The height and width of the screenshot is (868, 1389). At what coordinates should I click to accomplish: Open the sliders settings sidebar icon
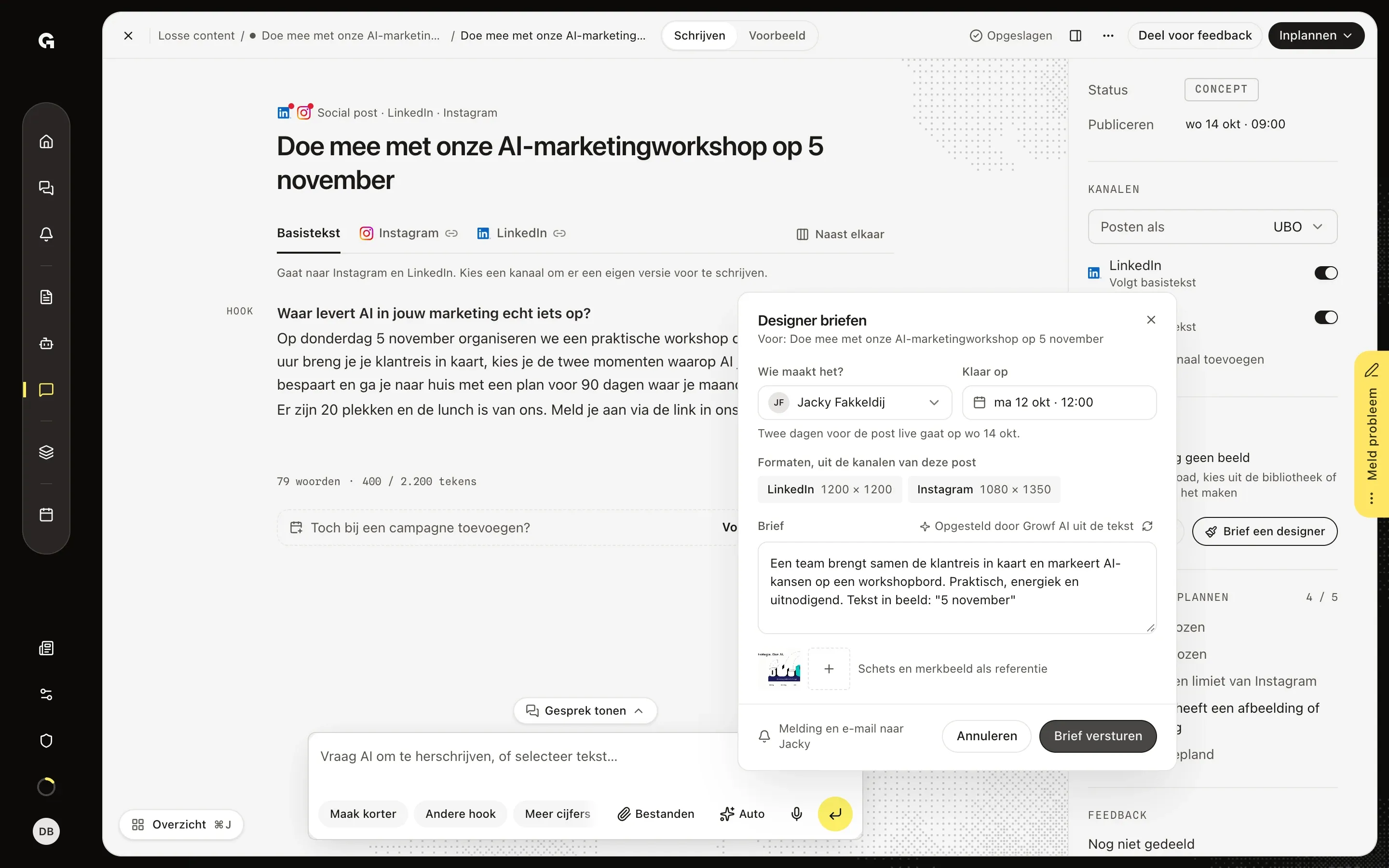pos(46,694)
